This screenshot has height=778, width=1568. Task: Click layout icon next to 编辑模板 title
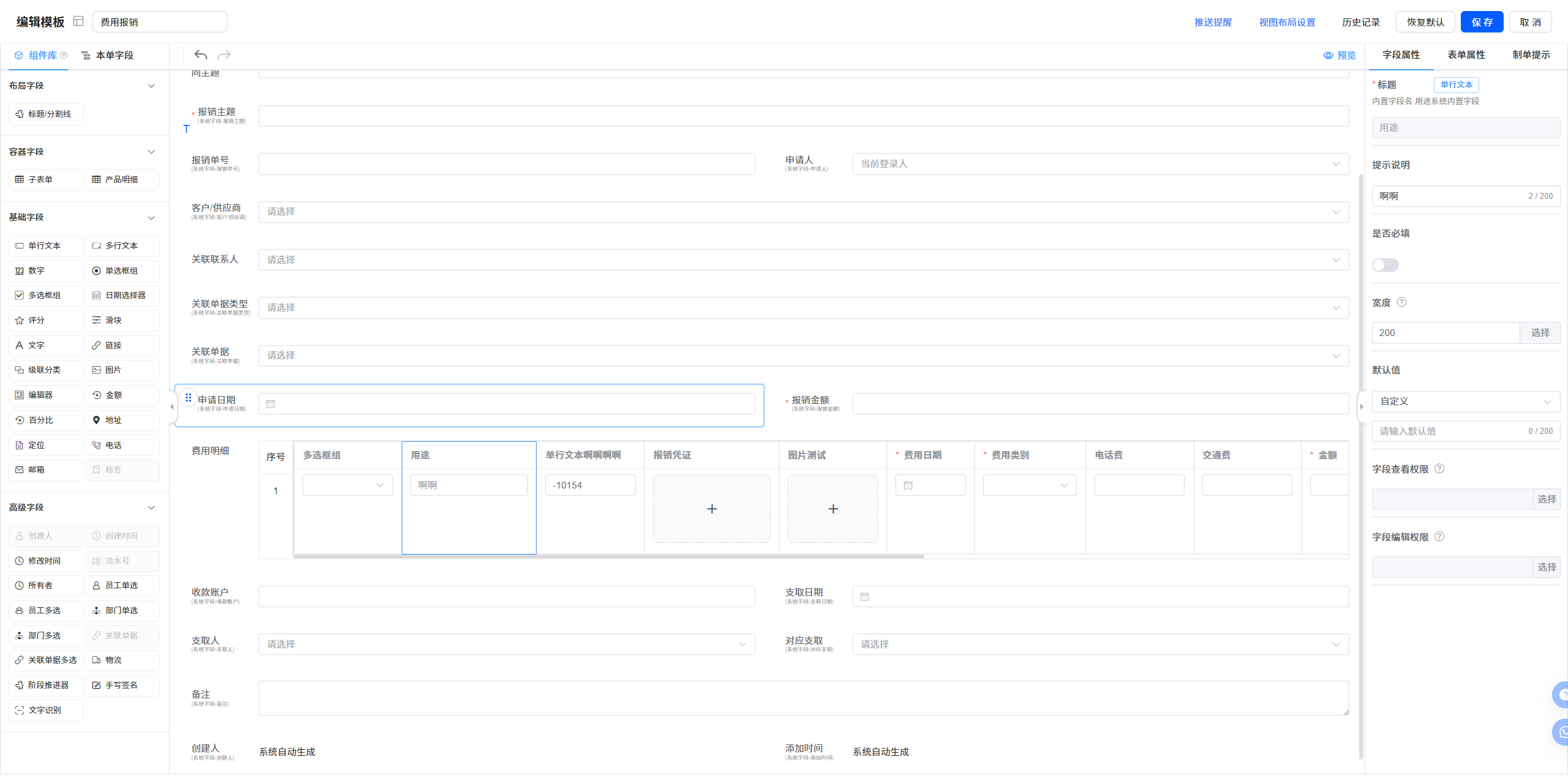coord(78,21)
